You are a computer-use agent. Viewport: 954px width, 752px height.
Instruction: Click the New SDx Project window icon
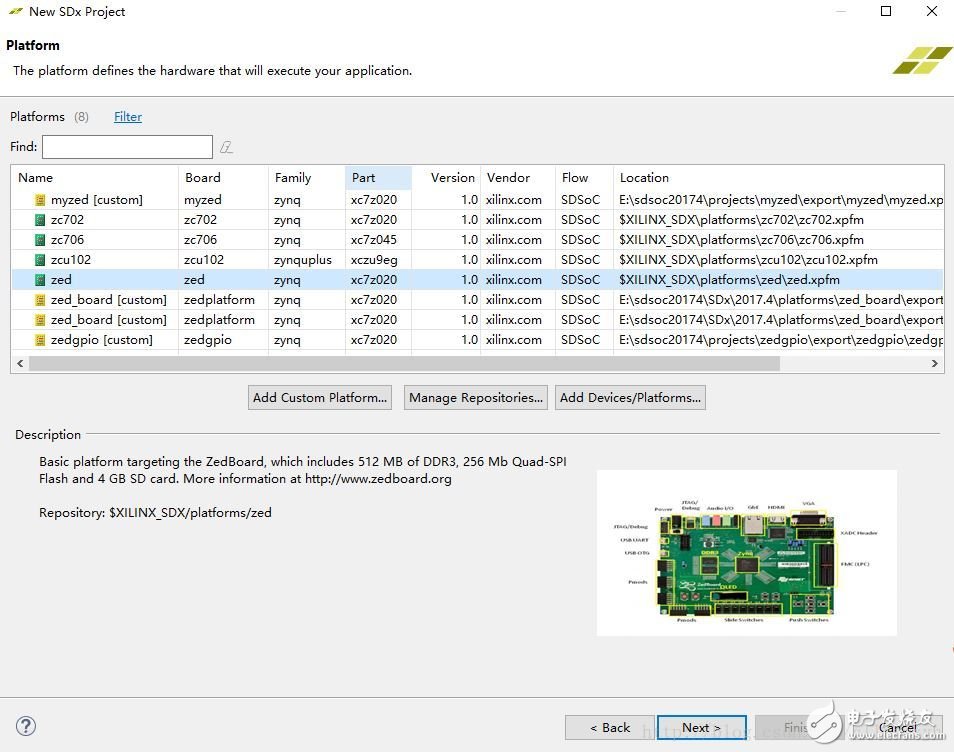[x=14, y=12]
